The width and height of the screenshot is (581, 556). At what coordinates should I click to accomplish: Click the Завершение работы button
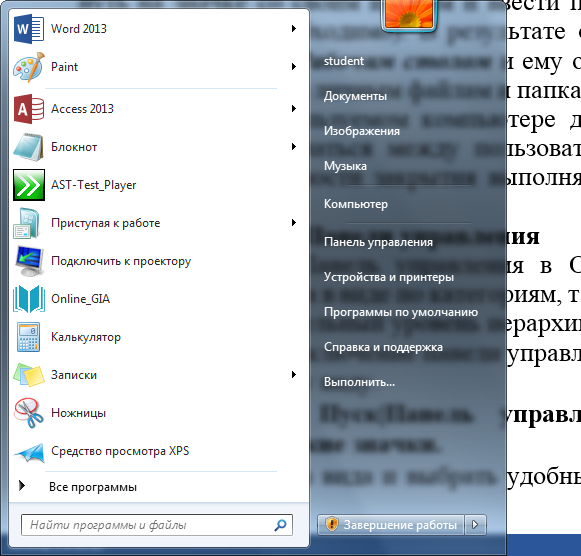pyautogui.click(x=391, y=525)
